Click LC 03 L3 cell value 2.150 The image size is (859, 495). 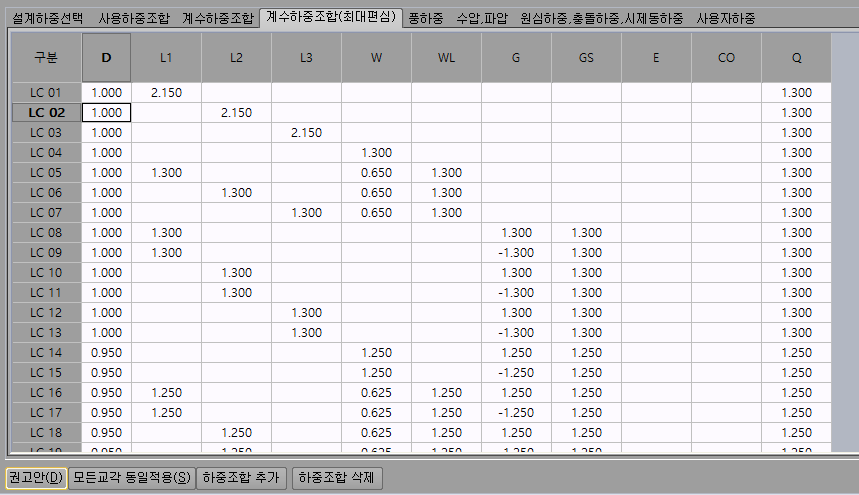pos(306,133)
